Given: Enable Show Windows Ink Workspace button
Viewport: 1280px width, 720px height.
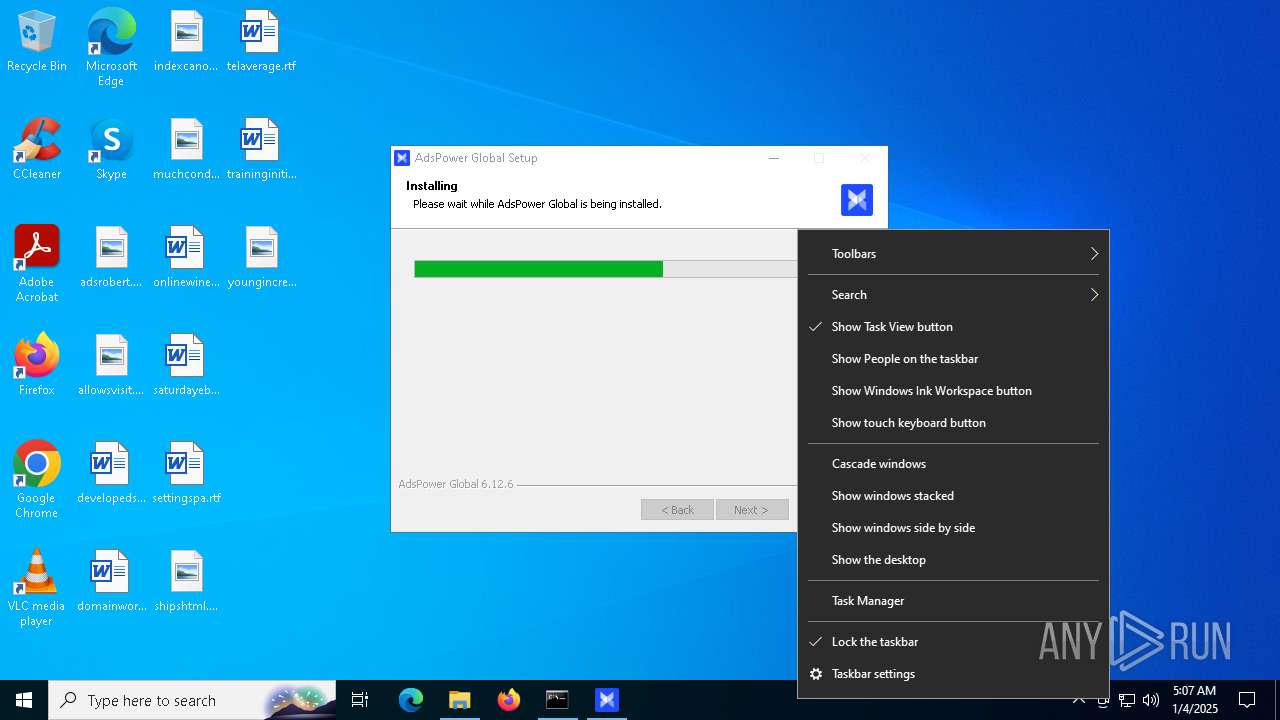Looking at the screenshot, I should tap(953, 391).
